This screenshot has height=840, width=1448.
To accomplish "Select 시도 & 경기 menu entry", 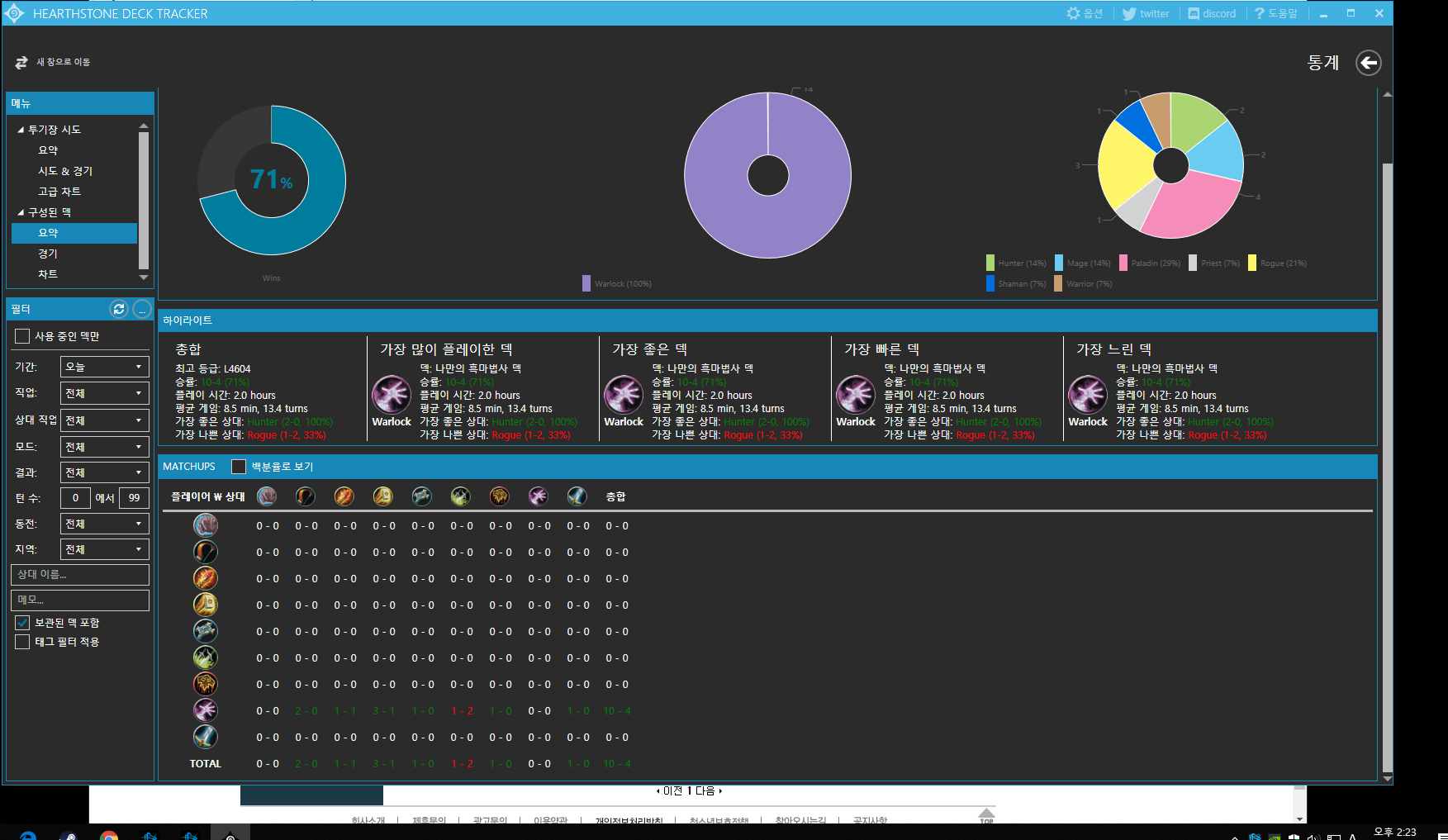I will [x=65, y=171].
